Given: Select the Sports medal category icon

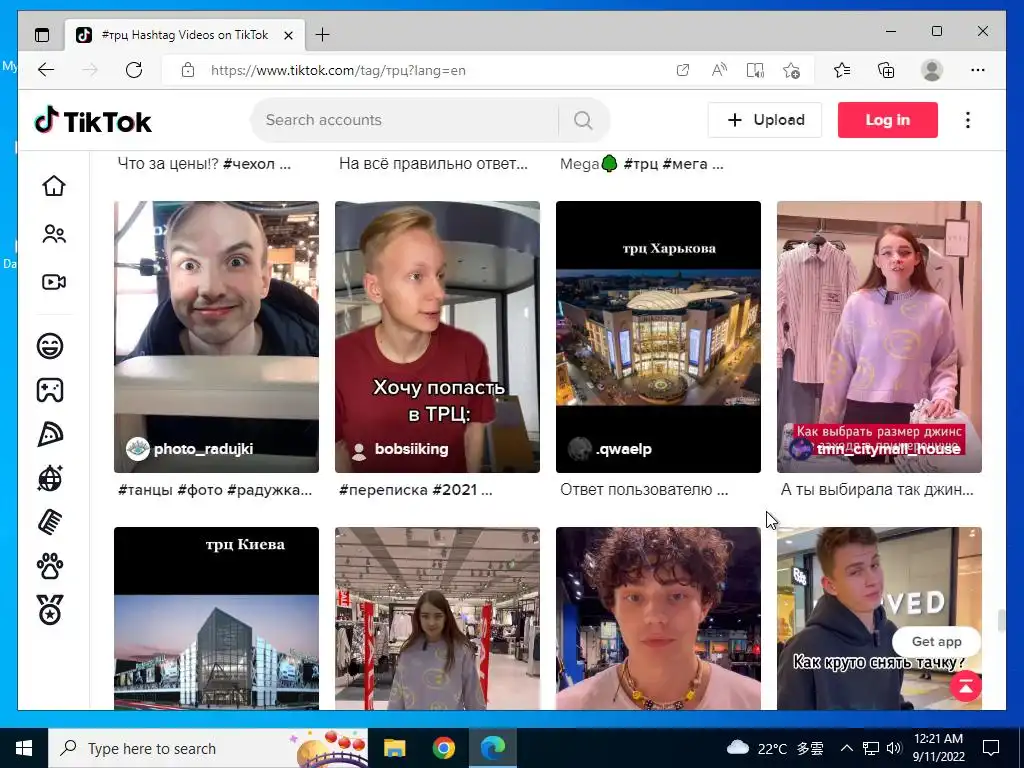Looking at the screenshot, I should [50, 610].
